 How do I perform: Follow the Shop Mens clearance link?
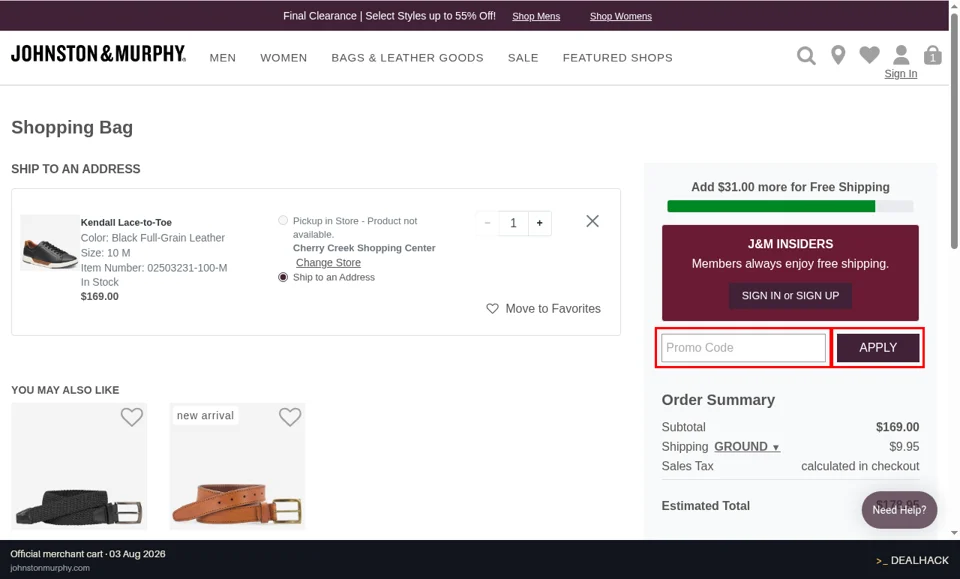536,17
